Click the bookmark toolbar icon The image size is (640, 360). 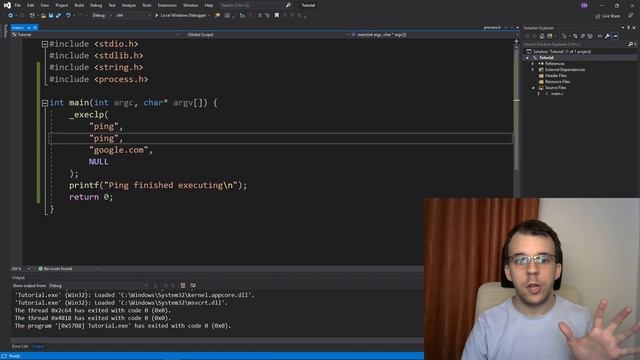coord(277,16)
